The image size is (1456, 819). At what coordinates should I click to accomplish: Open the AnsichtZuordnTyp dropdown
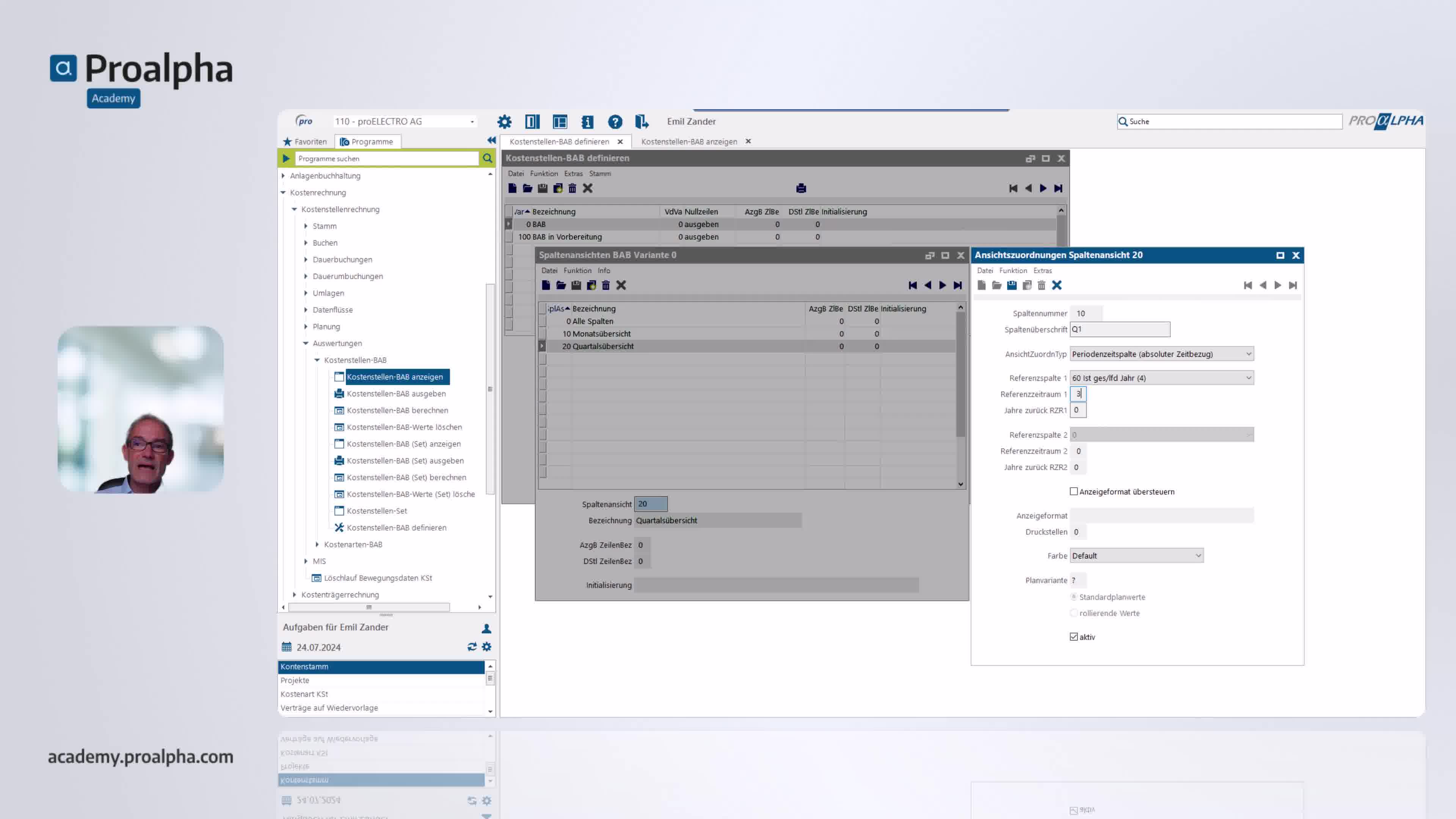click(x=1249, y=355)
